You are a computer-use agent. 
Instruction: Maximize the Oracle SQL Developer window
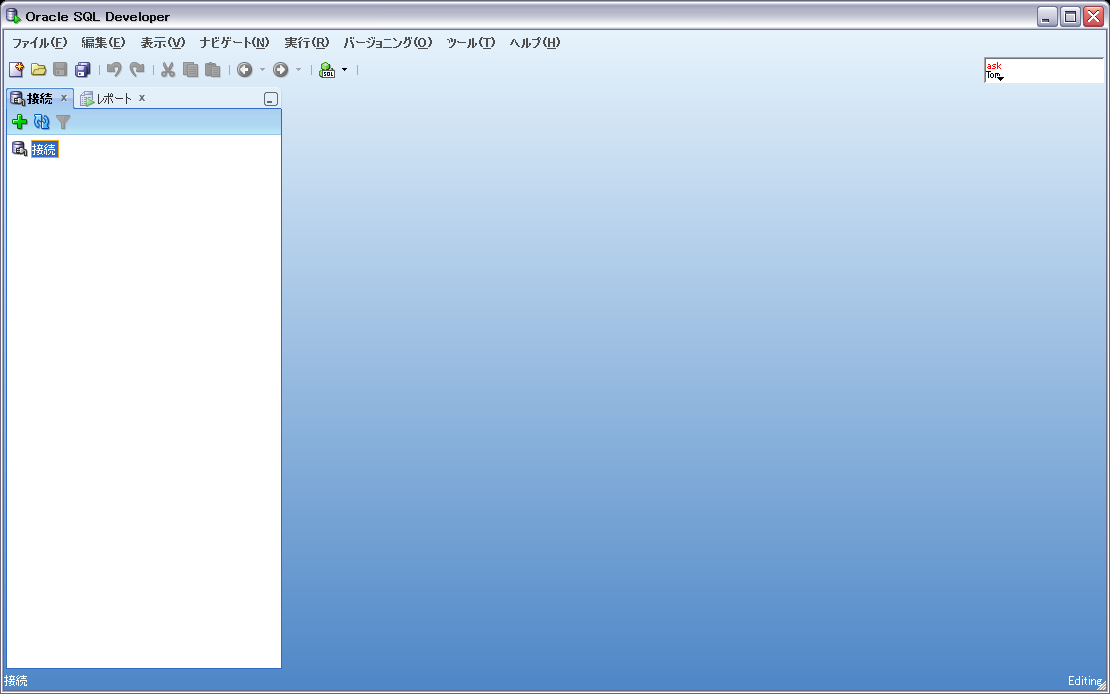click(1070, 16)
